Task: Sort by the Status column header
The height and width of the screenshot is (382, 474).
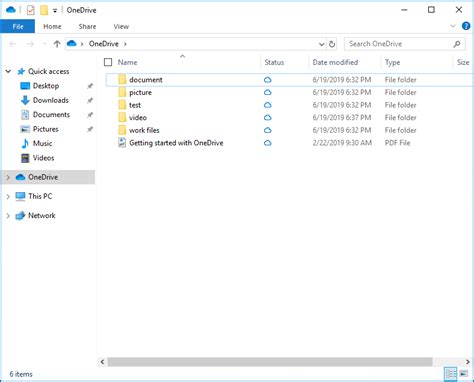Action: [x=274, y=62]
